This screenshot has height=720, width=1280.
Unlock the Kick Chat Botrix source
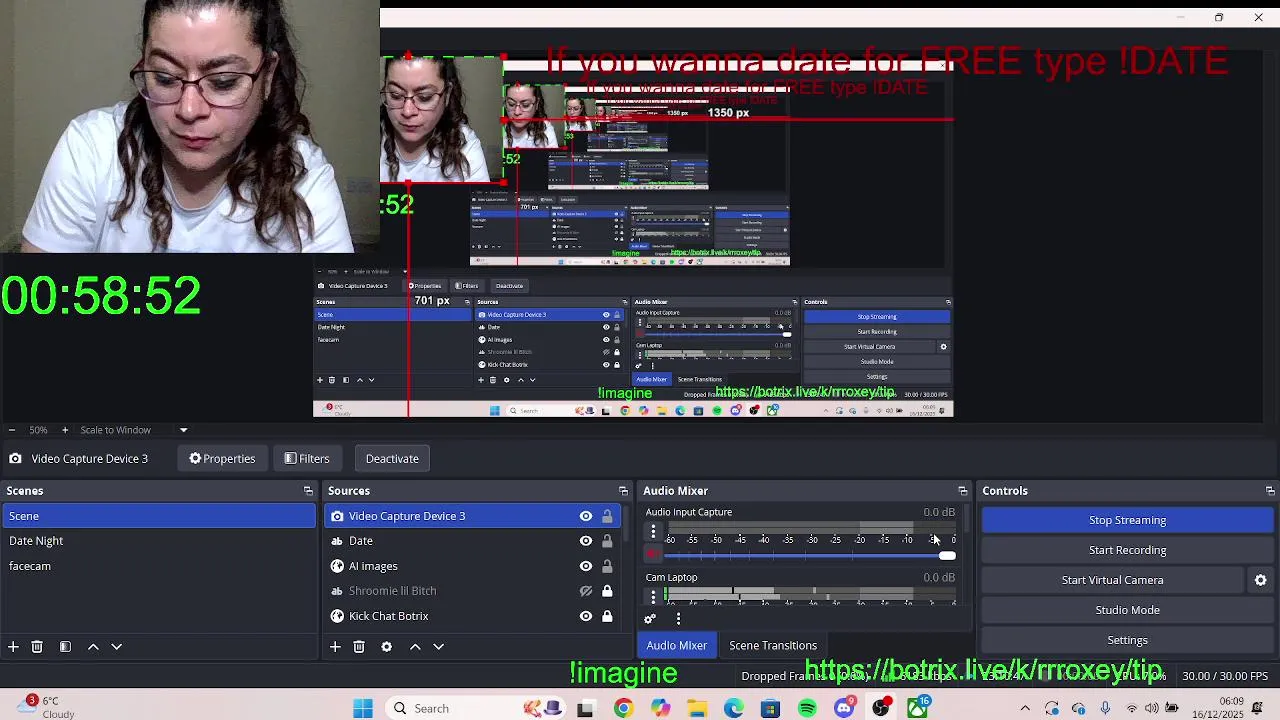coord(607,616)
